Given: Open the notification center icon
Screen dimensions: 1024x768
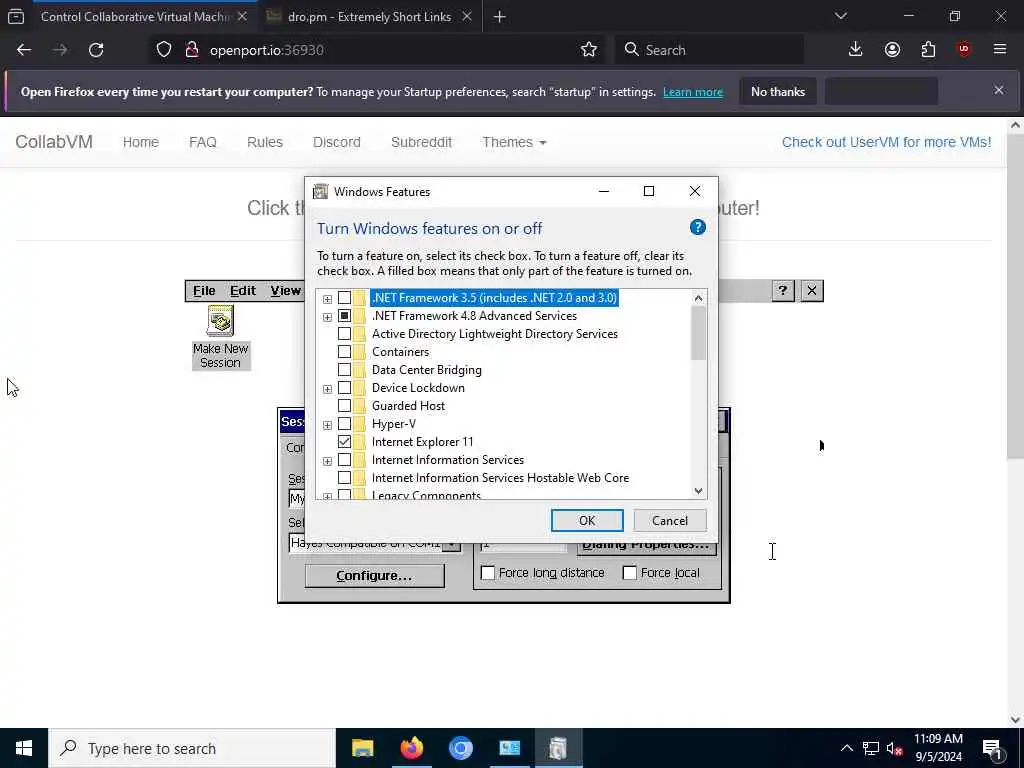Looking at the screenshot, I should point(993,749).
